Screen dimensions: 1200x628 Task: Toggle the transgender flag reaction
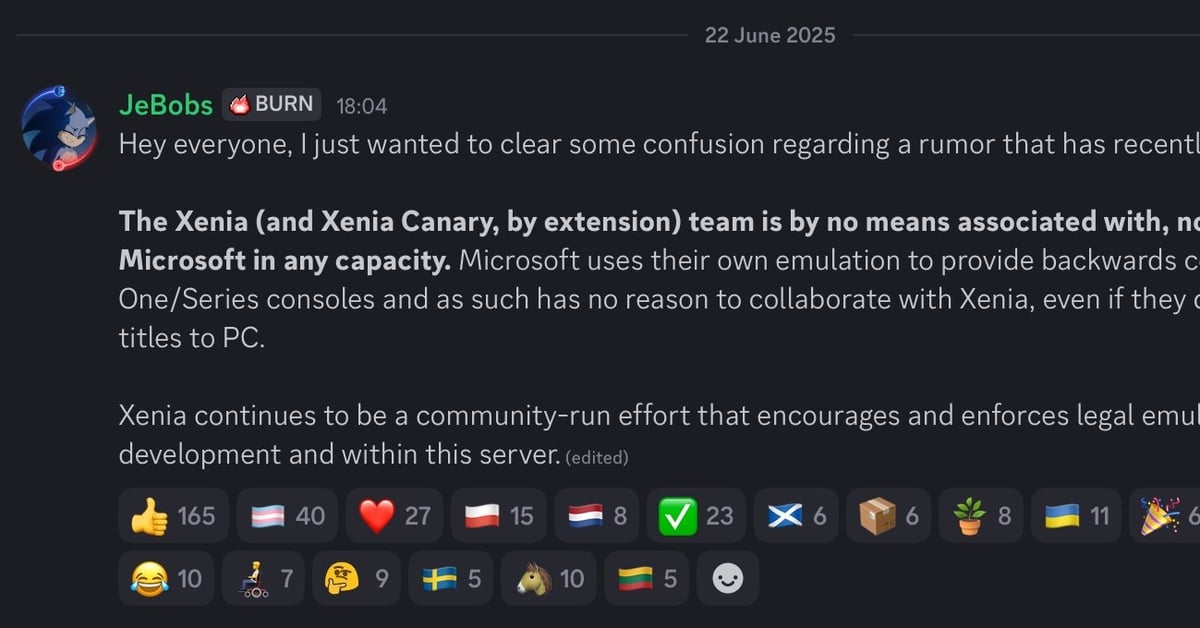tap(288, 516)
